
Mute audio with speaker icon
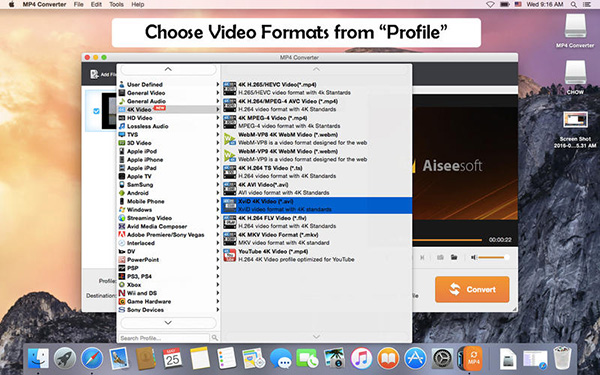coord(473,258)
